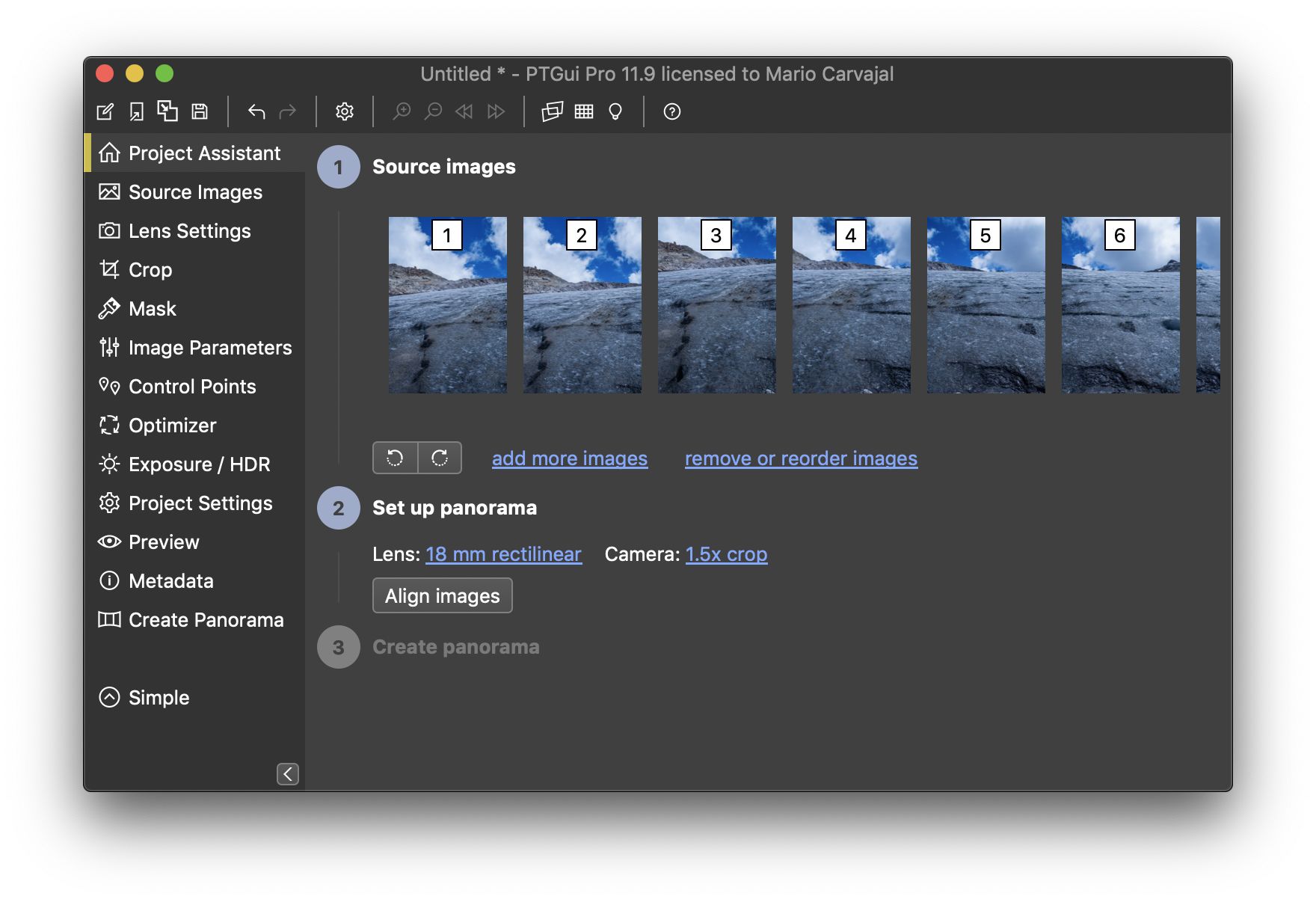
Task: Click the Redo arrow icon
Action: click(287, 111)
